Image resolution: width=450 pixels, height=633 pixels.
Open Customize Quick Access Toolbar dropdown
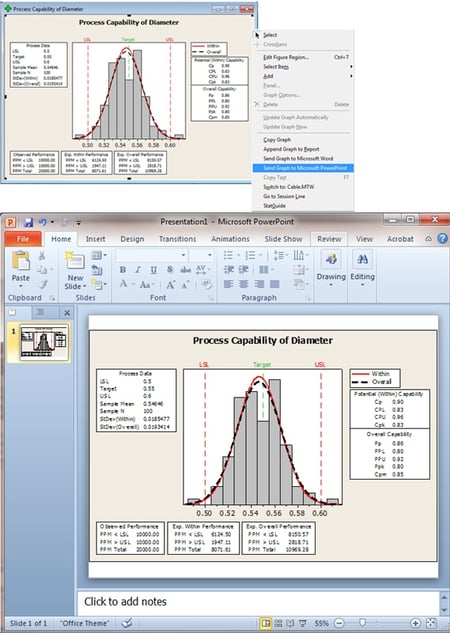coord(78,222)
